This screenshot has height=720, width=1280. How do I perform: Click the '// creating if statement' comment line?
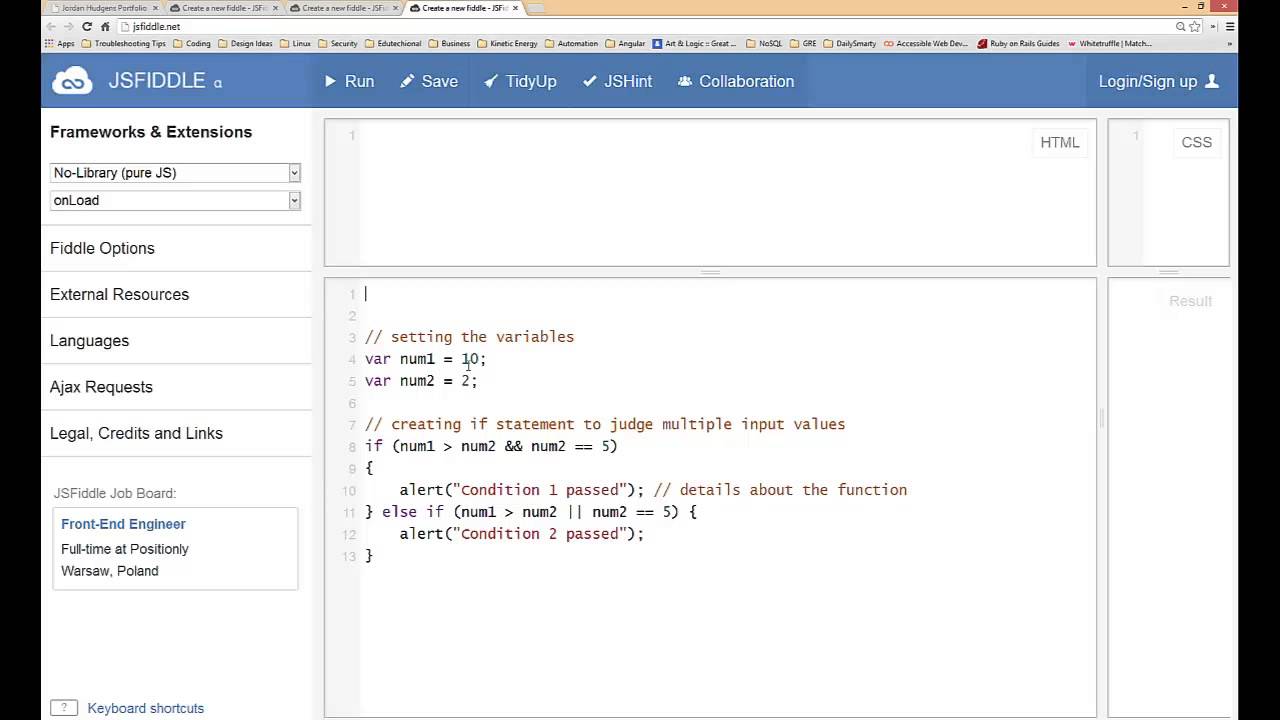click(x=605, y=424)
